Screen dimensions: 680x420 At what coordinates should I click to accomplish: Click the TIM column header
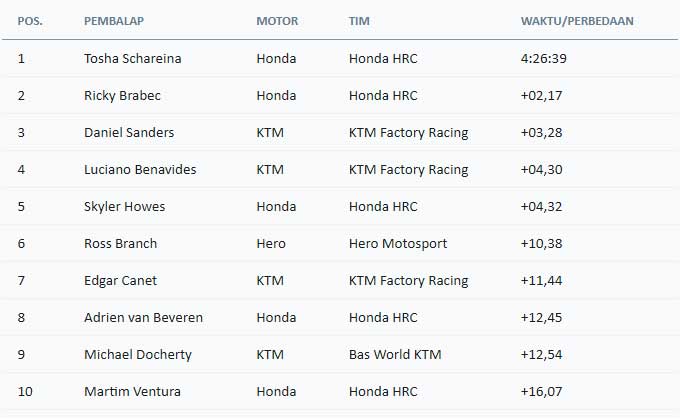[358, 20]
